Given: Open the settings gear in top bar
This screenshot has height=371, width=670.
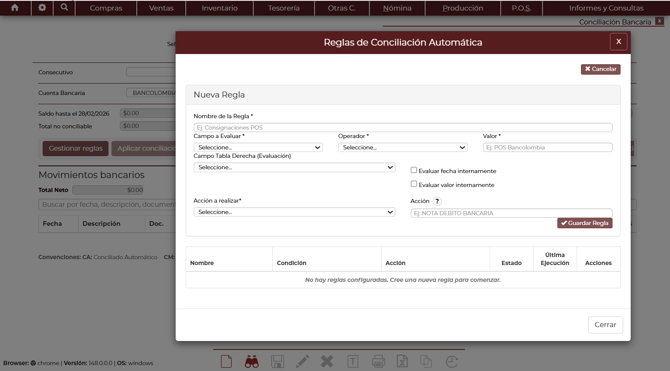Looking at the screenshot, I should [x=42, y=8].
